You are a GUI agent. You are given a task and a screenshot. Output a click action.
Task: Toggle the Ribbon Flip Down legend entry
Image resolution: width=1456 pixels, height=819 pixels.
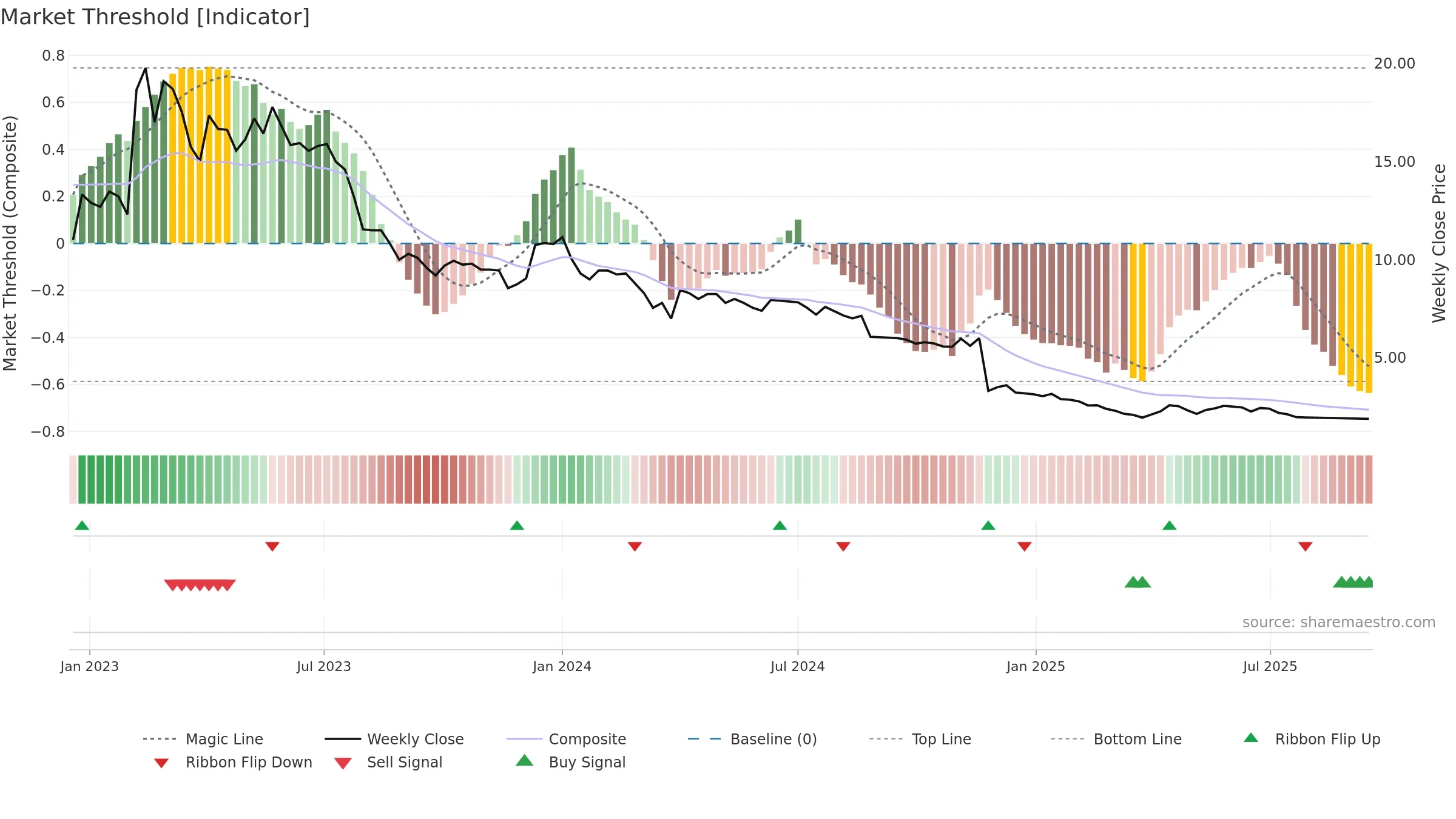click(232, 762)
